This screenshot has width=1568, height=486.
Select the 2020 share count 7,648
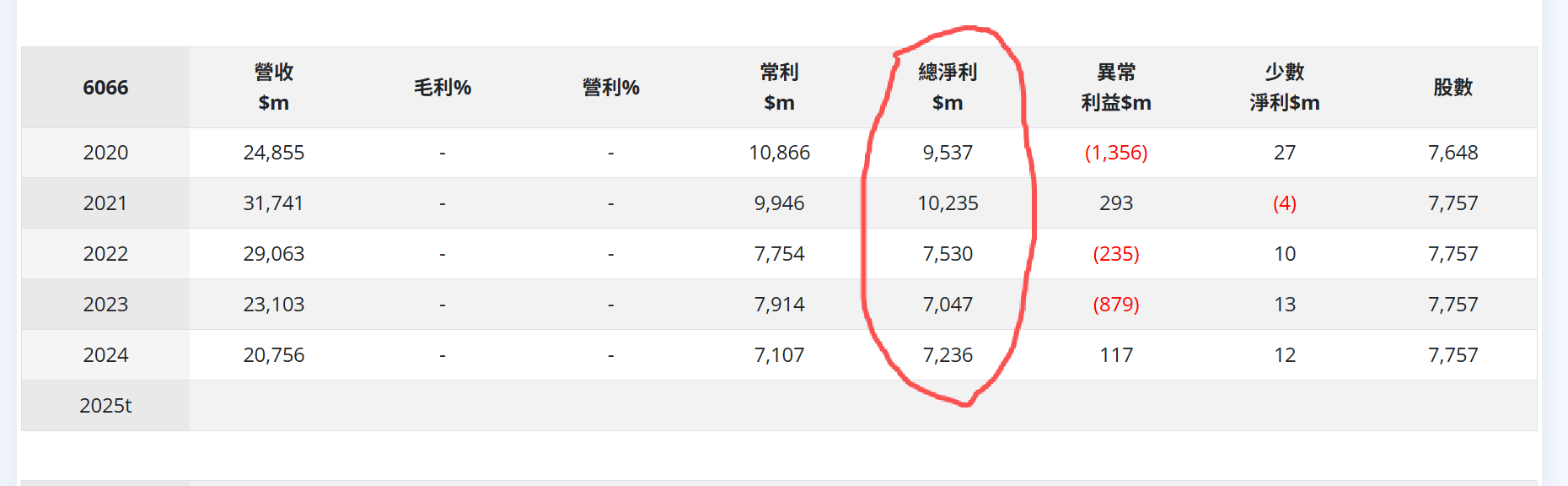point(1453,153)
